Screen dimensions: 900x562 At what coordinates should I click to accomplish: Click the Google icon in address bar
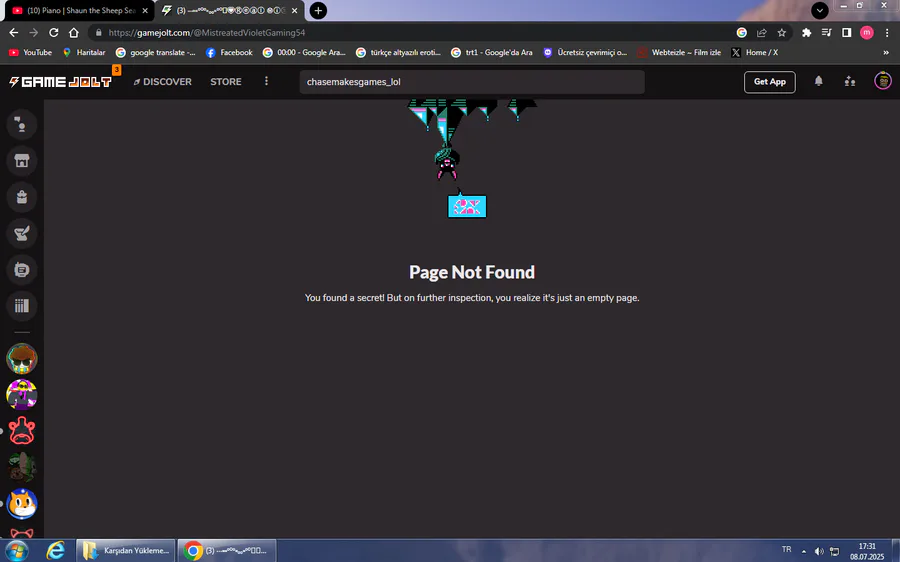[x=742, y=33]
